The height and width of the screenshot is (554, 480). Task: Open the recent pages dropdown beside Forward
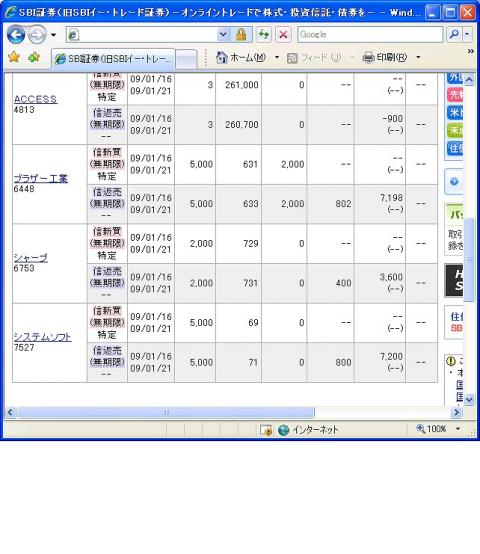pyautogui.click(x=53, y=35)
